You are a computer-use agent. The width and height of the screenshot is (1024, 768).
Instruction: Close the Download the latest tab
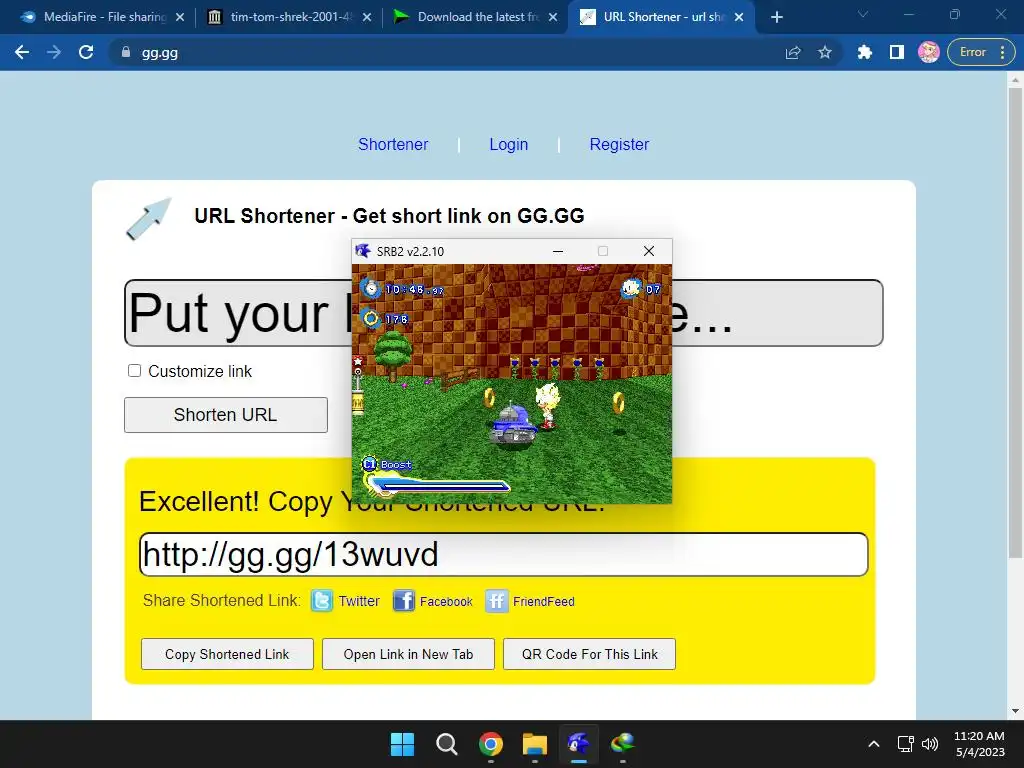[x=553, y=17]
